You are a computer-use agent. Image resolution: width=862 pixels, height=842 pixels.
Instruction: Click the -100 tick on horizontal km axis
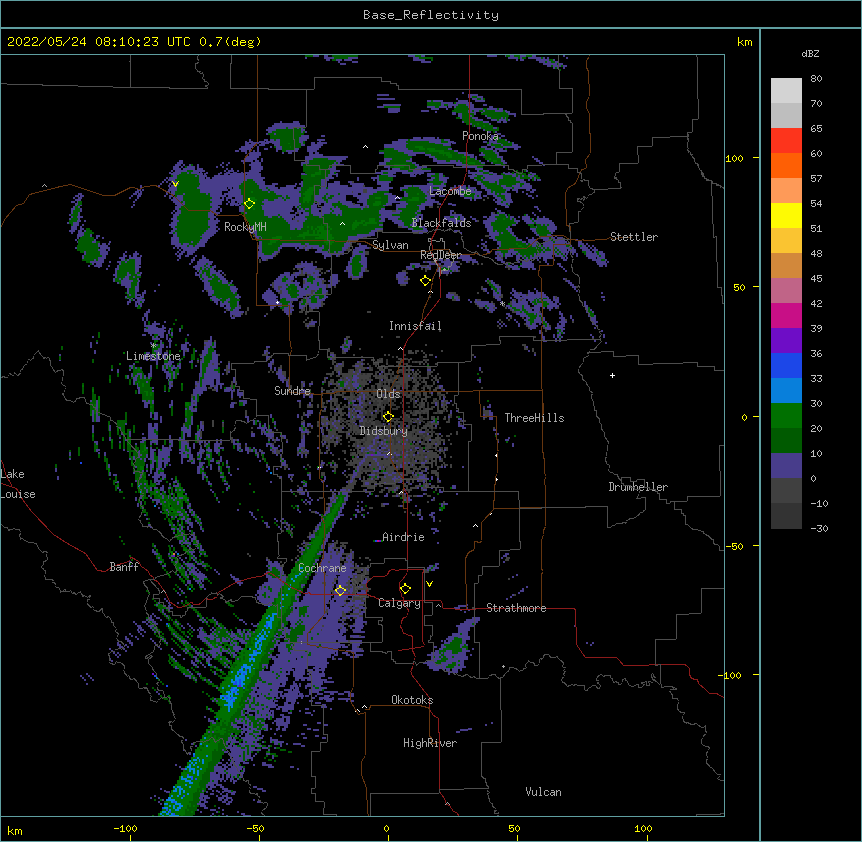pos(125,828)
